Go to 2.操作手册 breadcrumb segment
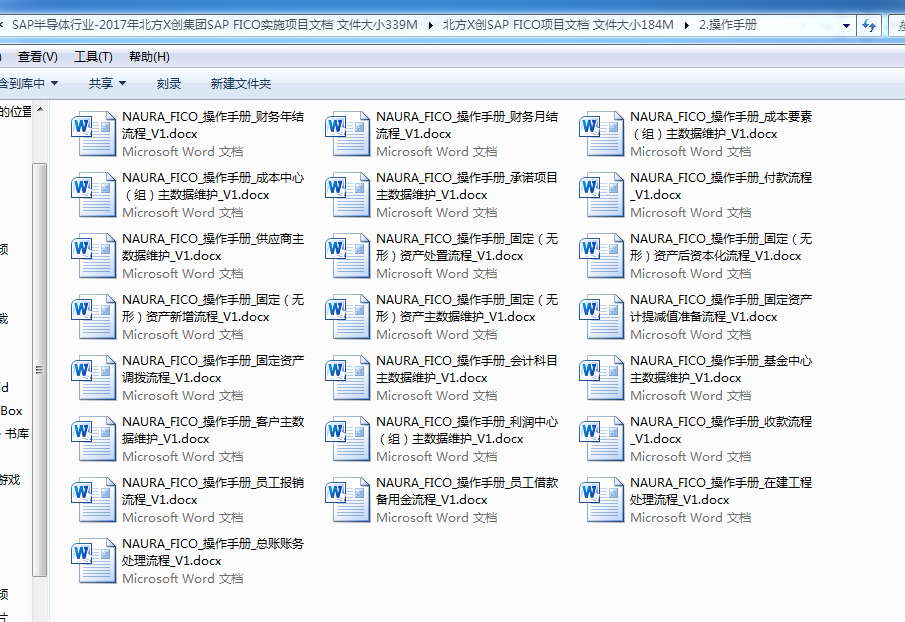The height and width of the screenshot is (622, 905). click(727, 25)
